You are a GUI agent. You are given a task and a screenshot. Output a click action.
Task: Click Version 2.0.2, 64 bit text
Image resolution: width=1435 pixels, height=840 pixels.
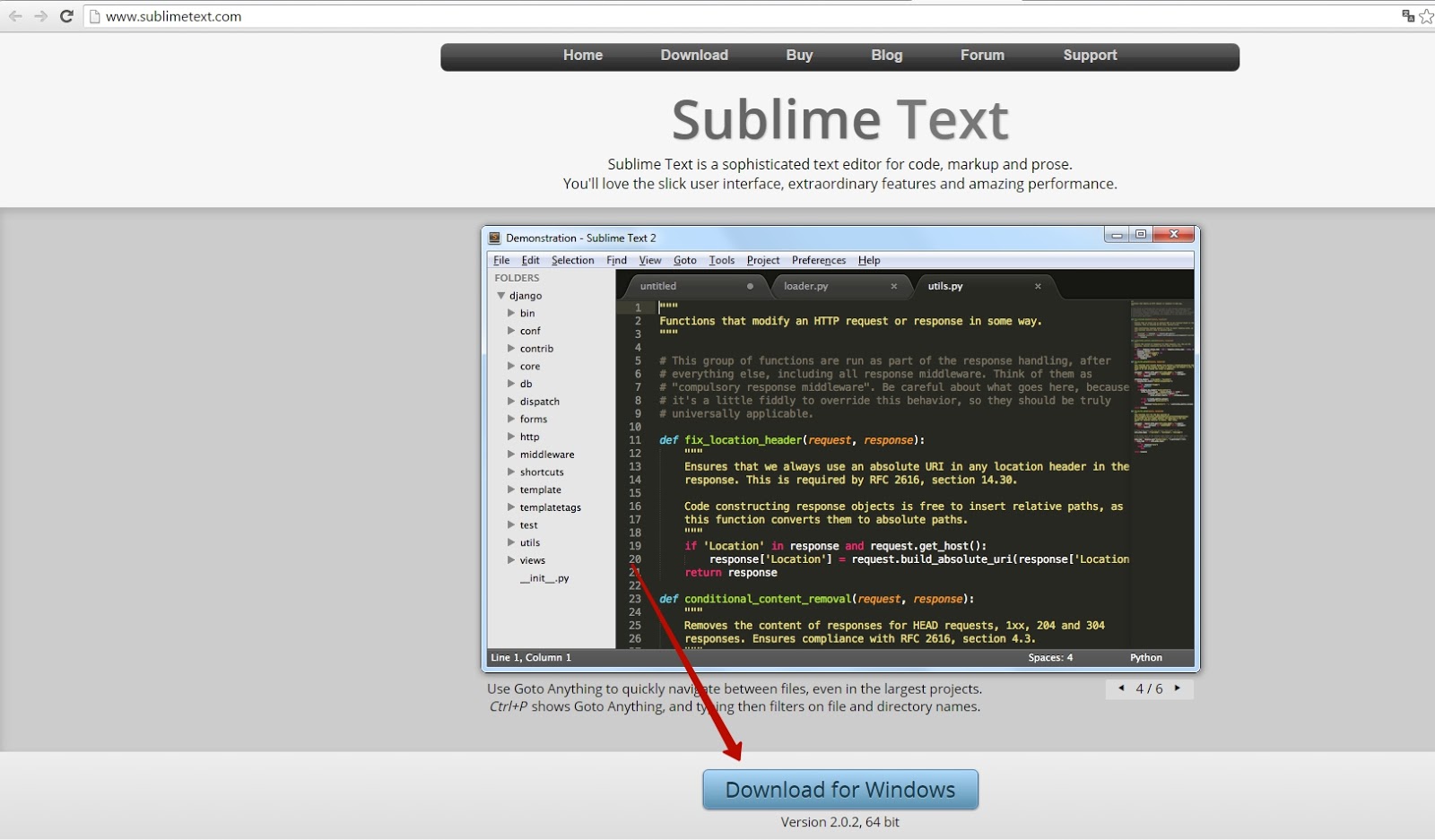pos(840,822)
